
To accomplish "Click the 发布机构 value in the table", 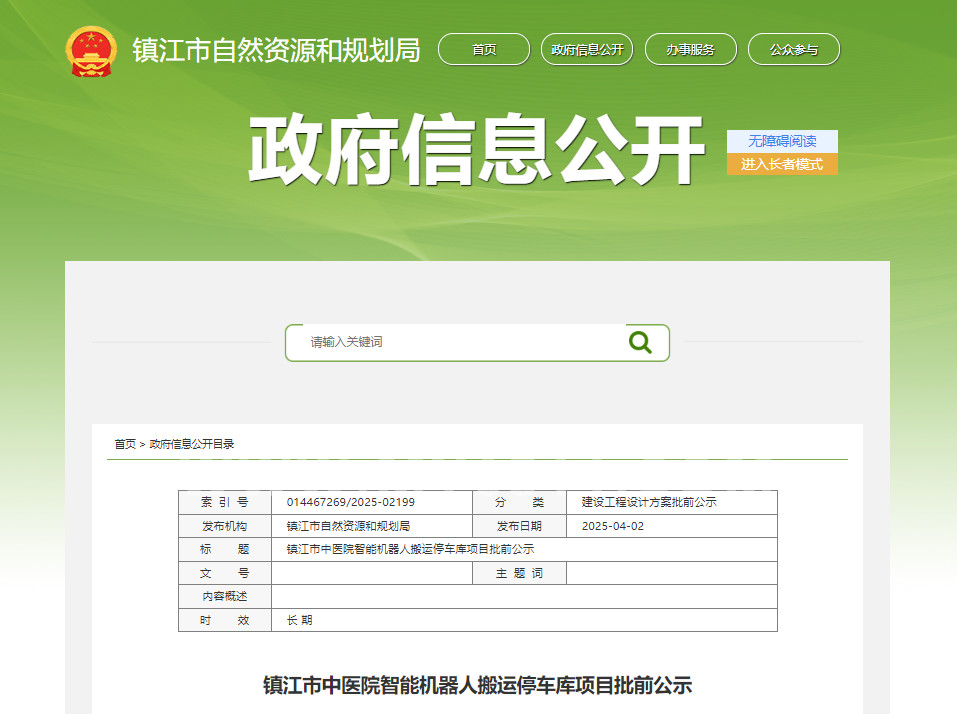I will [348, 526].
